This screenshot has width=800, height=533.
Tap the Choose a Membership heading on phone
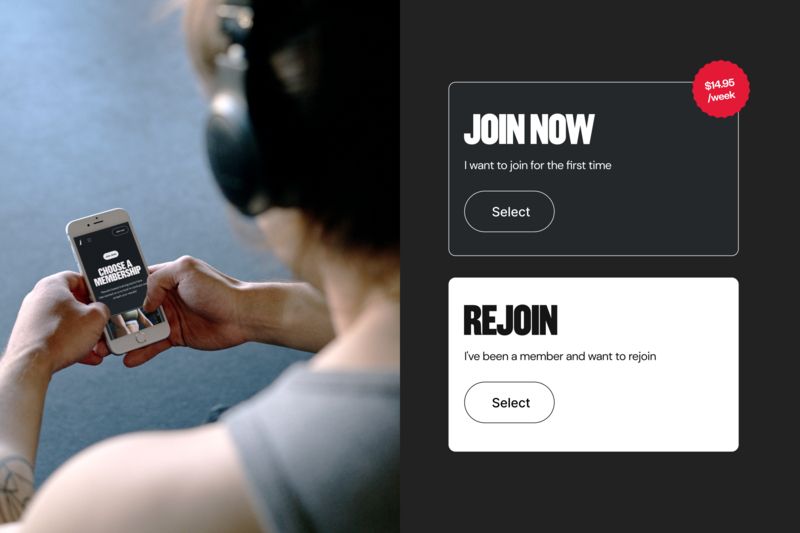(117, 272)
